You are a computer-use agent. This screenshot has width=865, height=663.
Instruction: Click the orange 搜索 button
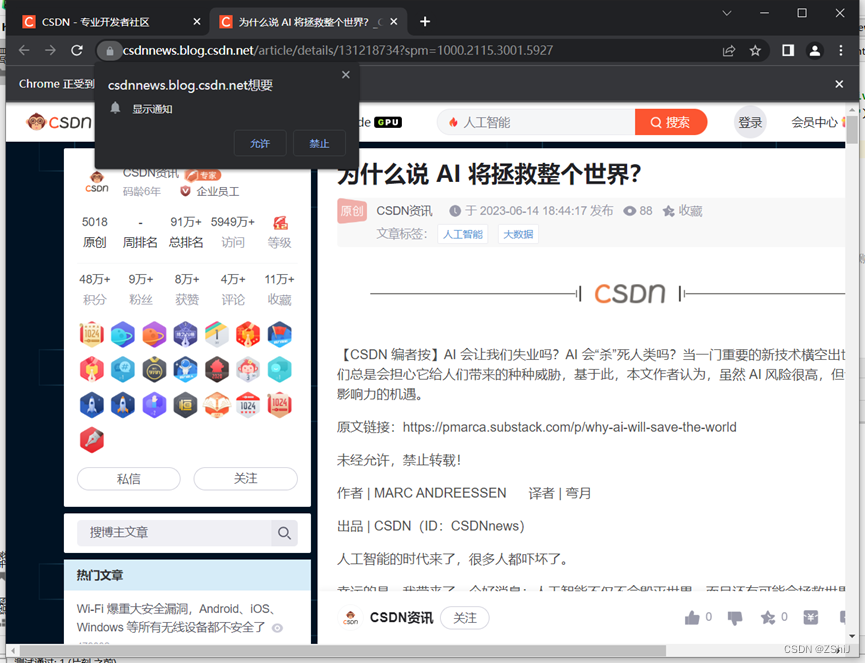coord(670,122)
